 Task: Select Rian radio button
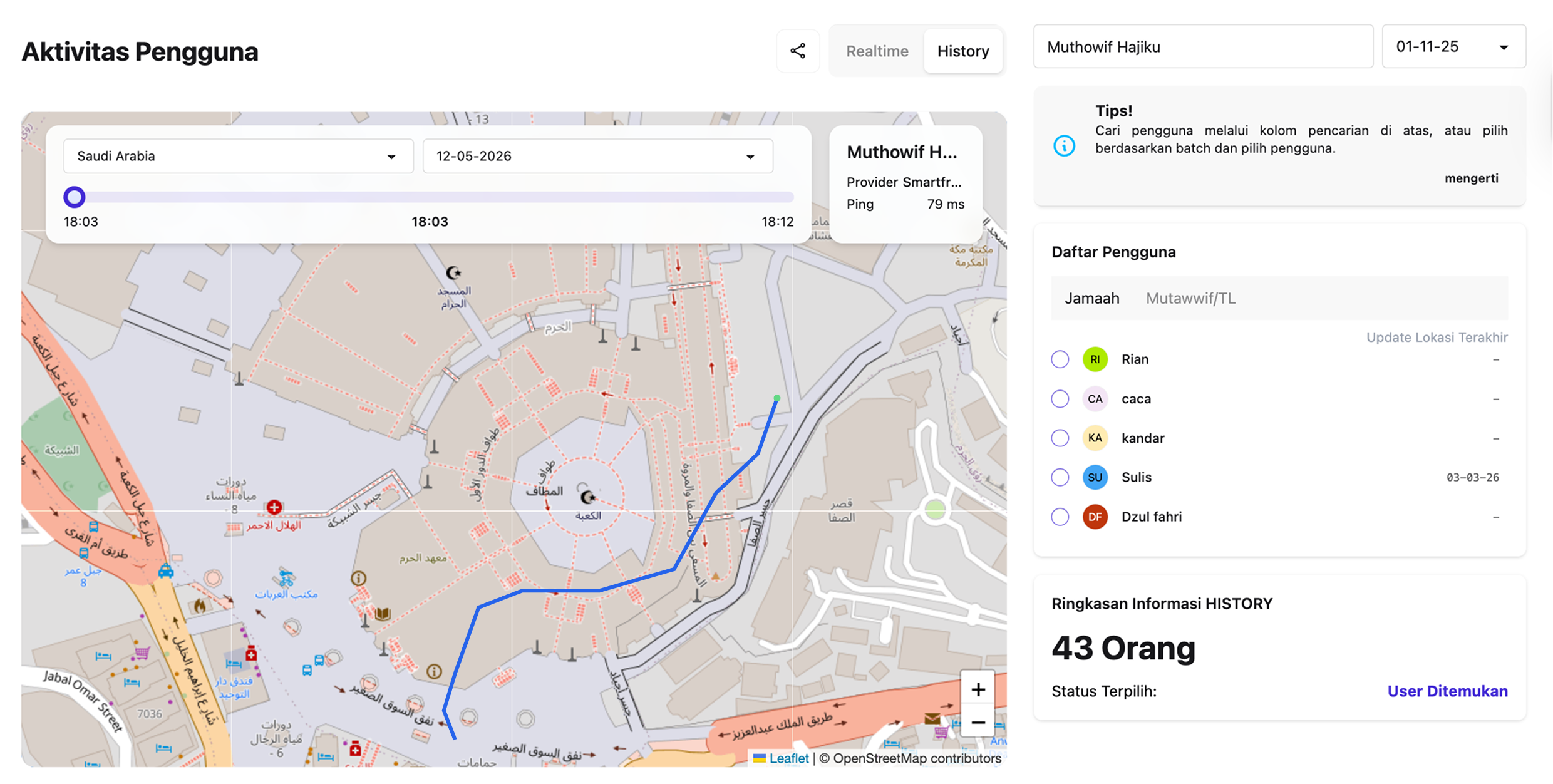[x=1060, y=359]
